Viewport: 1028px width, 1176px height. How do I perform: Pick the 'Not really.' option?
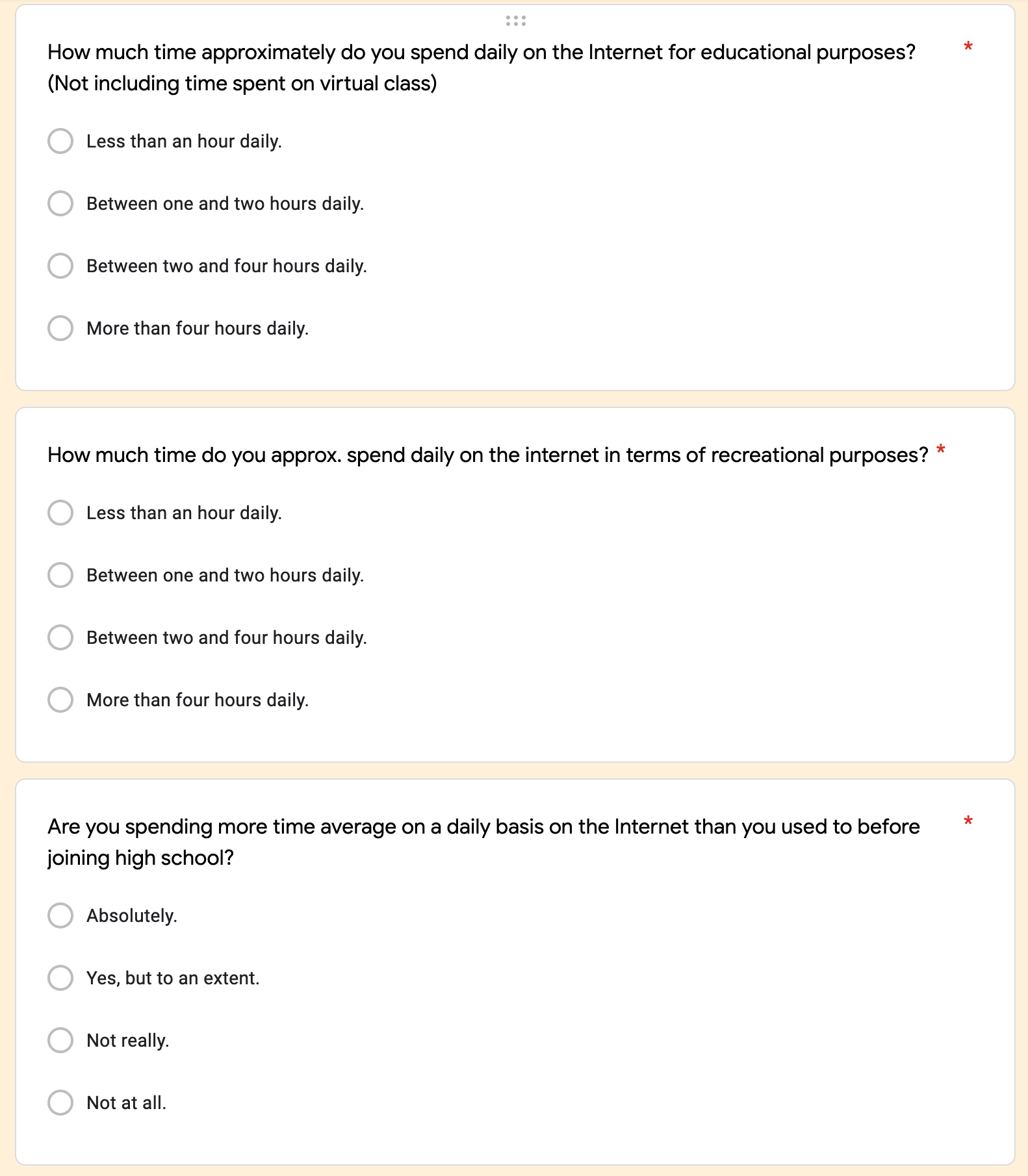[x=60, y=1040]
